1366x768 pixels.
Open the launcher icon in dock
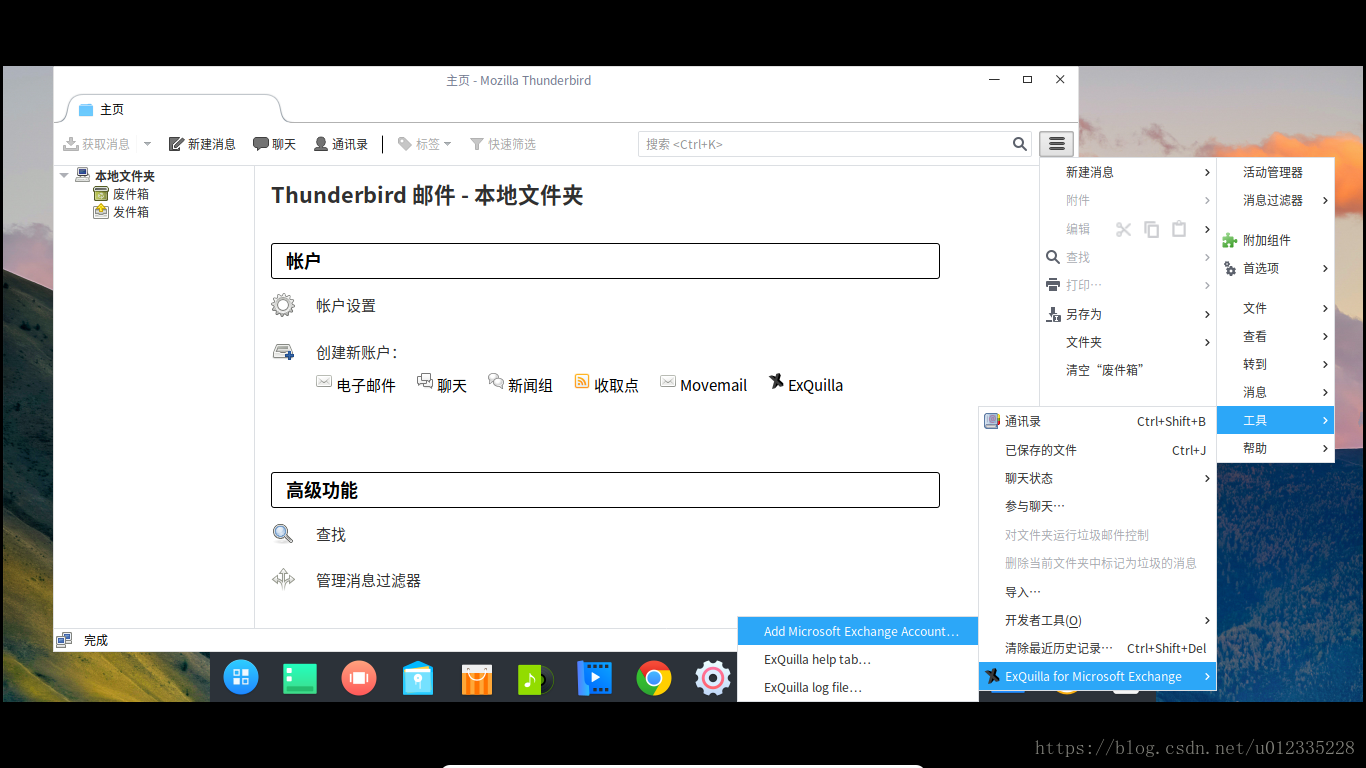click(x=241, y=678)
